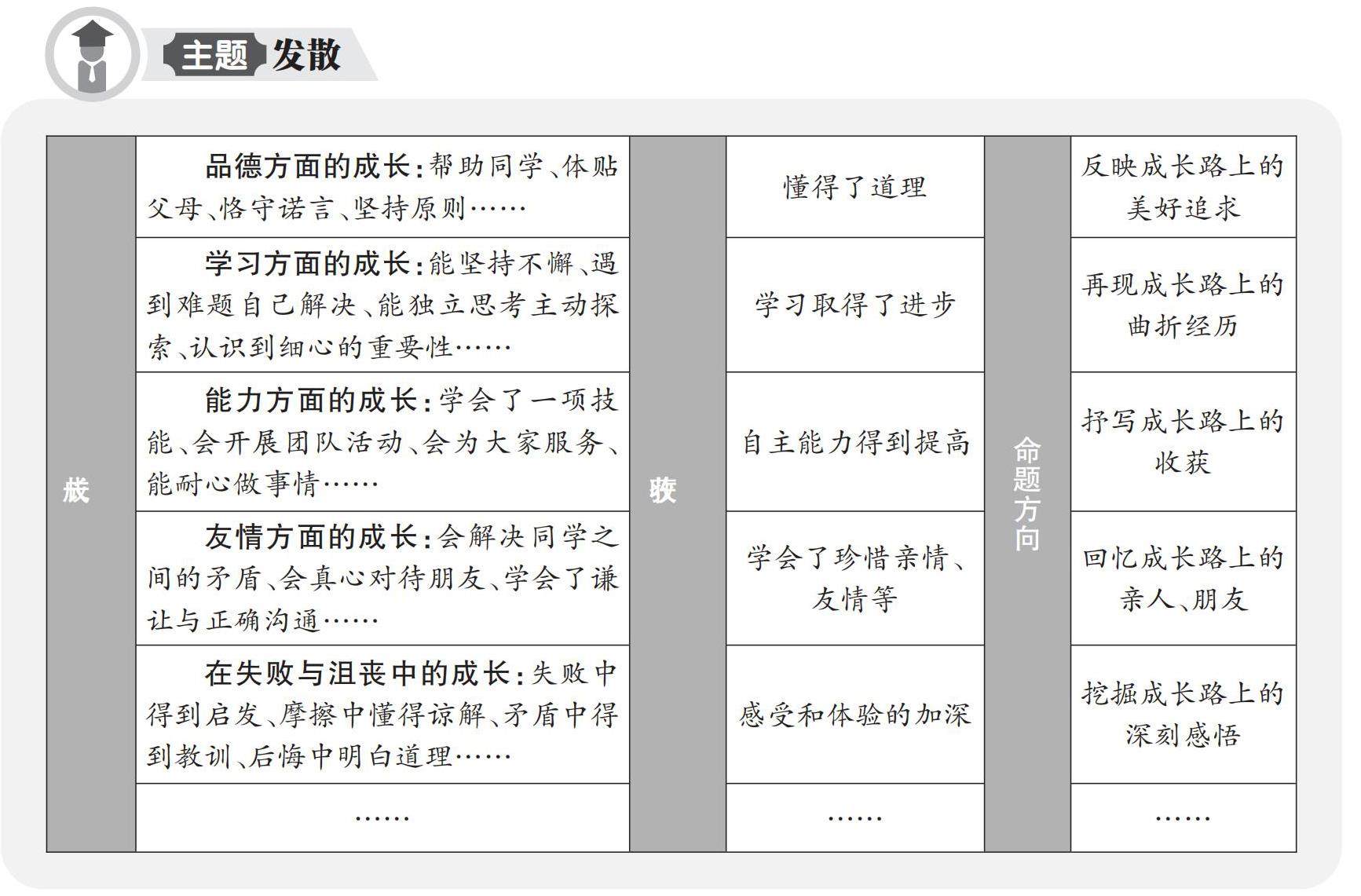Select the 能力方面的成长 cell
This screenshot has height=896, width=1361.
tap(382, 442)
